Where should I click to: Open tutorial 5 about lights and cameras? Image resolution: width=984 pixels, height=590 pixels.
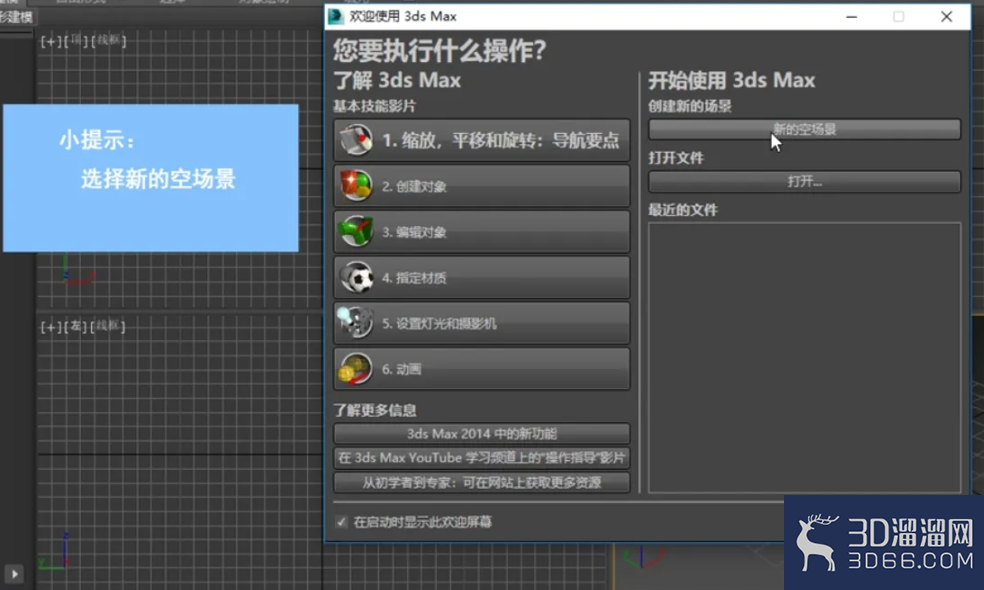tap(481, 323)
